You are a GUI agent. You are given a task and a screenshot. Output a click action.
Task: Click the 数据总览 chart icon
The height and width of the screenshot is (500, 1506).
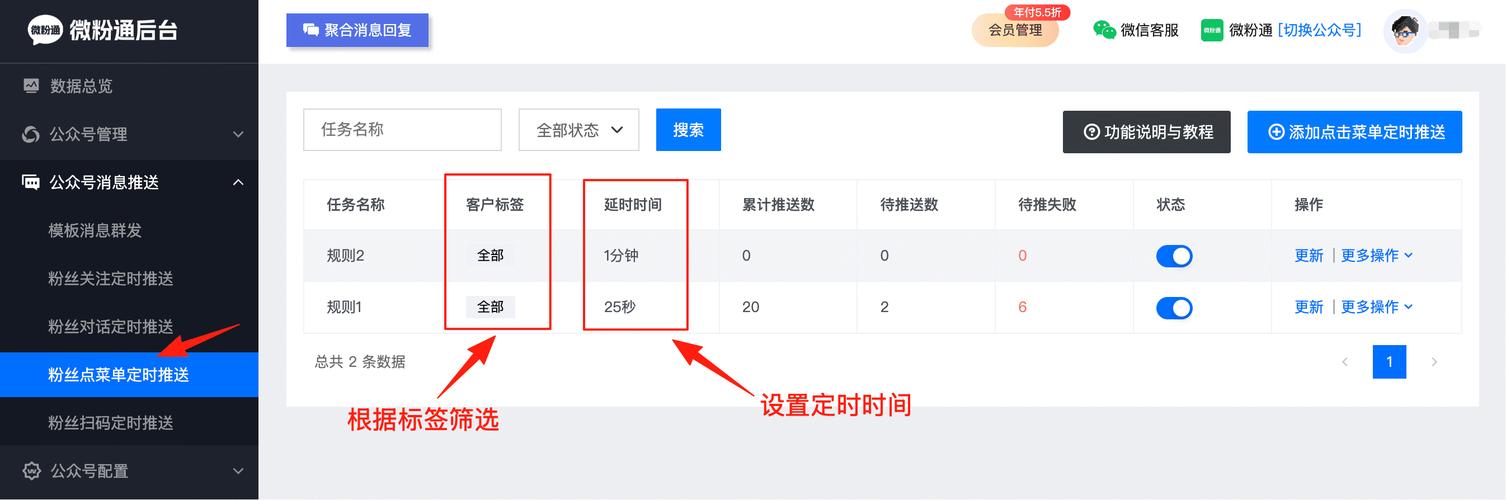32,86
